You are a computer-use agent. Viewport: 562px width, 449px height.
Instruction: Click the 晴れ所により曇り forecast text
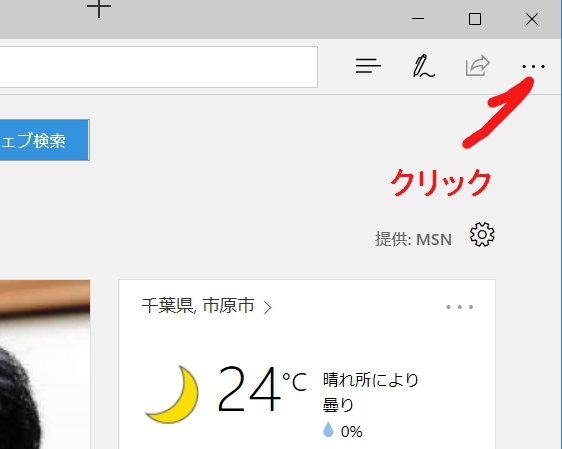371,392
